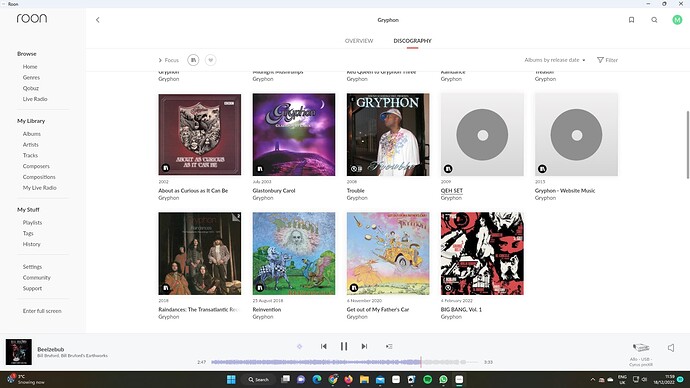Open the QEH SET album title

[x=451, y=190]
